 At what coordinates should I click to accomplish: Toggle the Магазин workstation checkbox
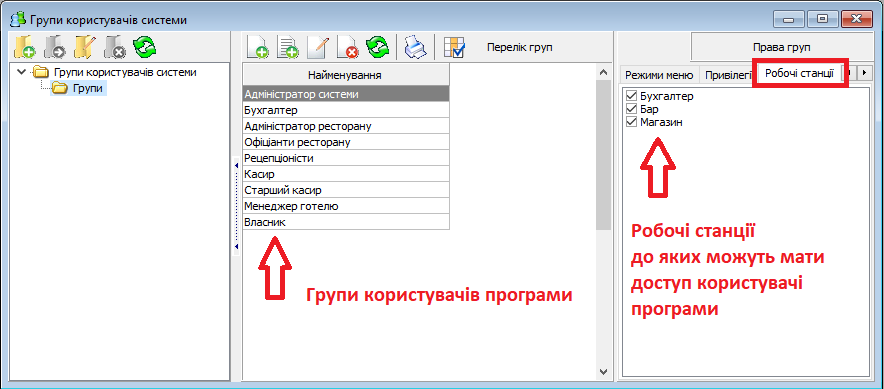(x=631, y=122)
